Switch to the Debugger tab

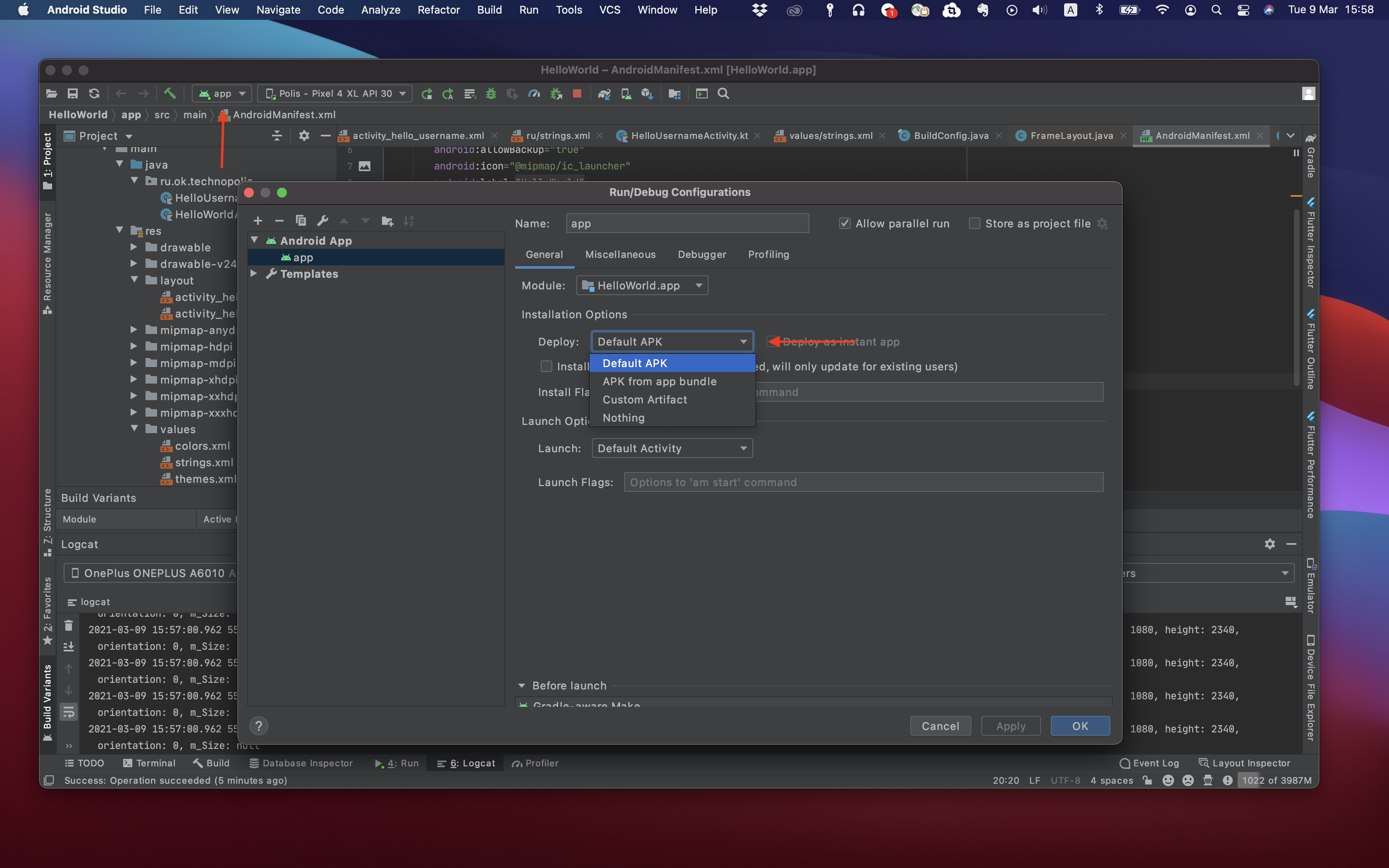pos(702,254)
